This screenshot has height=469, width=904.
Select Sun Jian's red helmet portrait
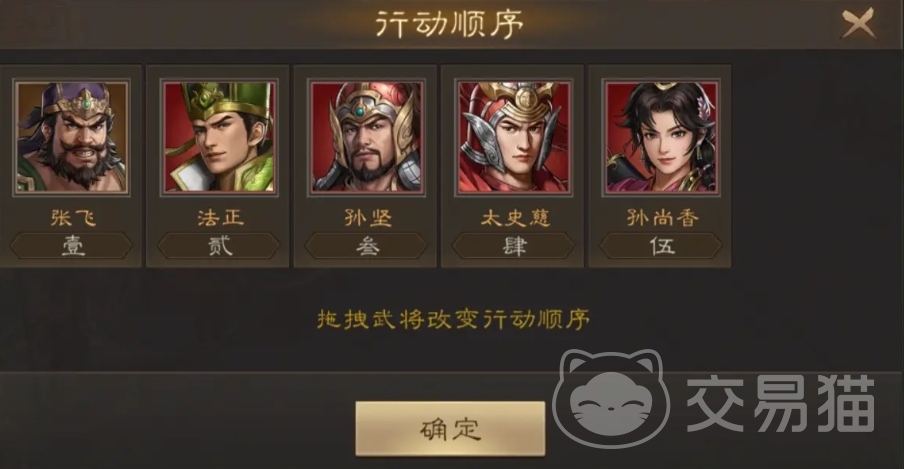click(x=366, y=137)
